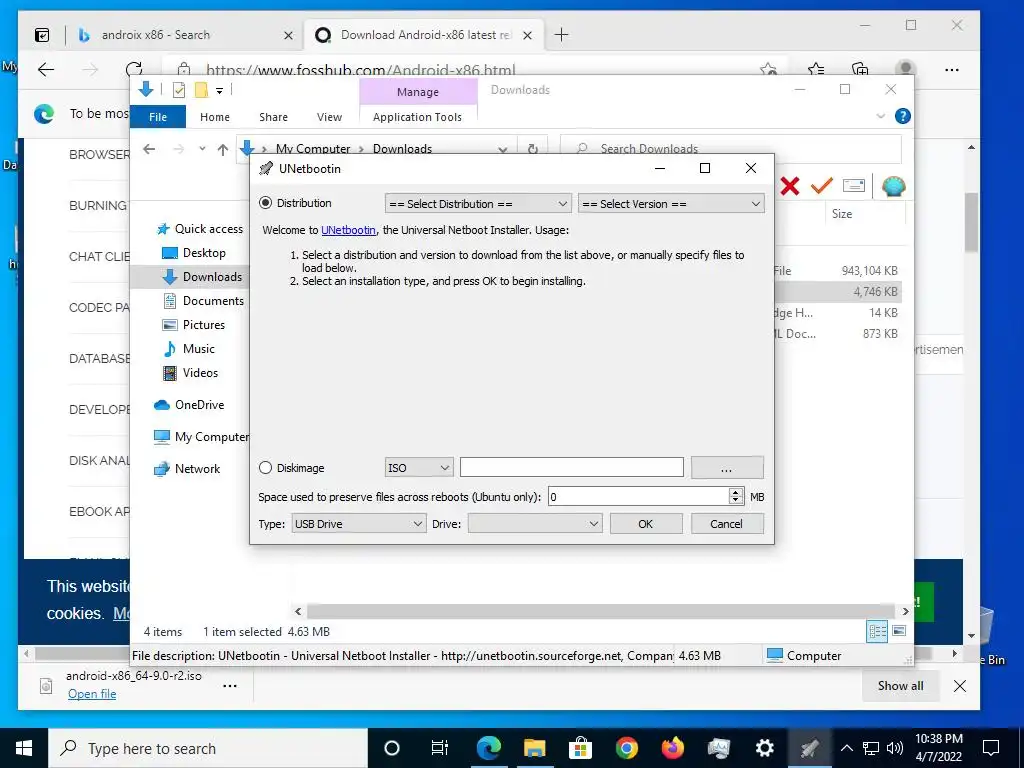The height and width of the screenshot is (768, 1024).
Task: Open Settings gear from taskbar
Action: 764,748
